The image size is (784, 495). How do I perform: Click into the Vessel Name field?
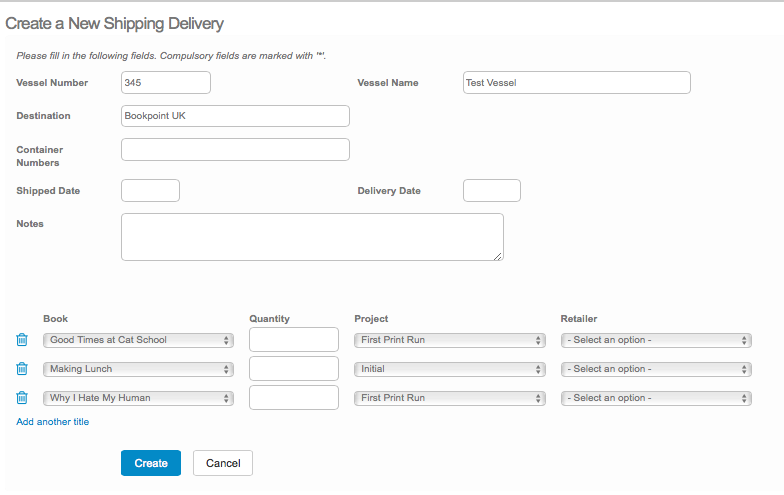[x=577, y=83]
